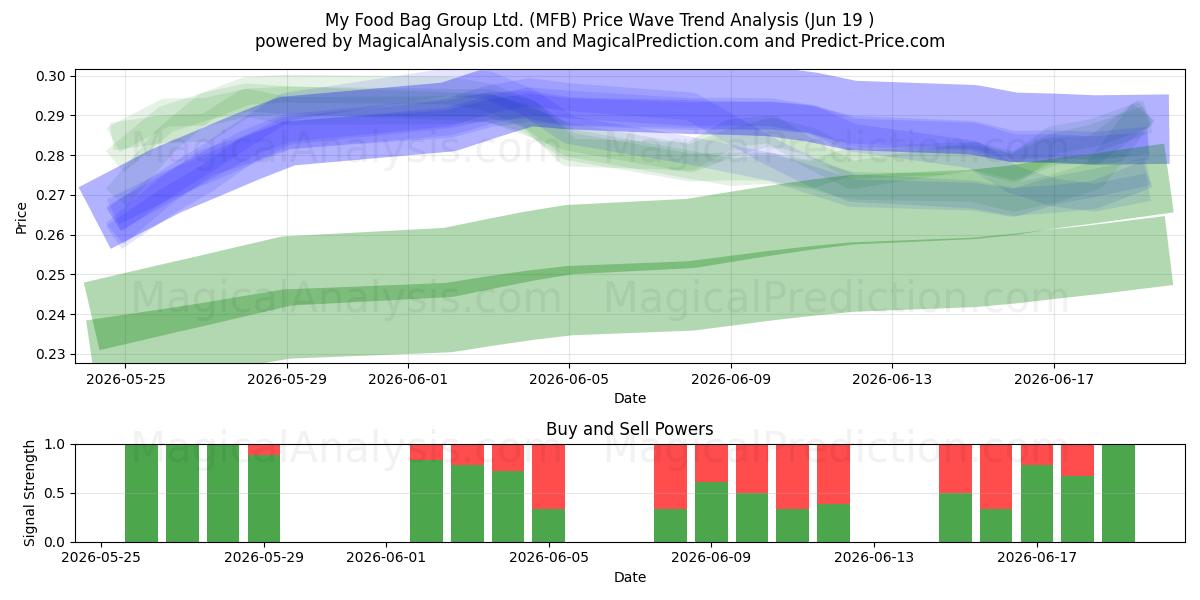Click the 0.25 price tick label
This screenshot has height=600, width=1200.
tap(52, 275)
